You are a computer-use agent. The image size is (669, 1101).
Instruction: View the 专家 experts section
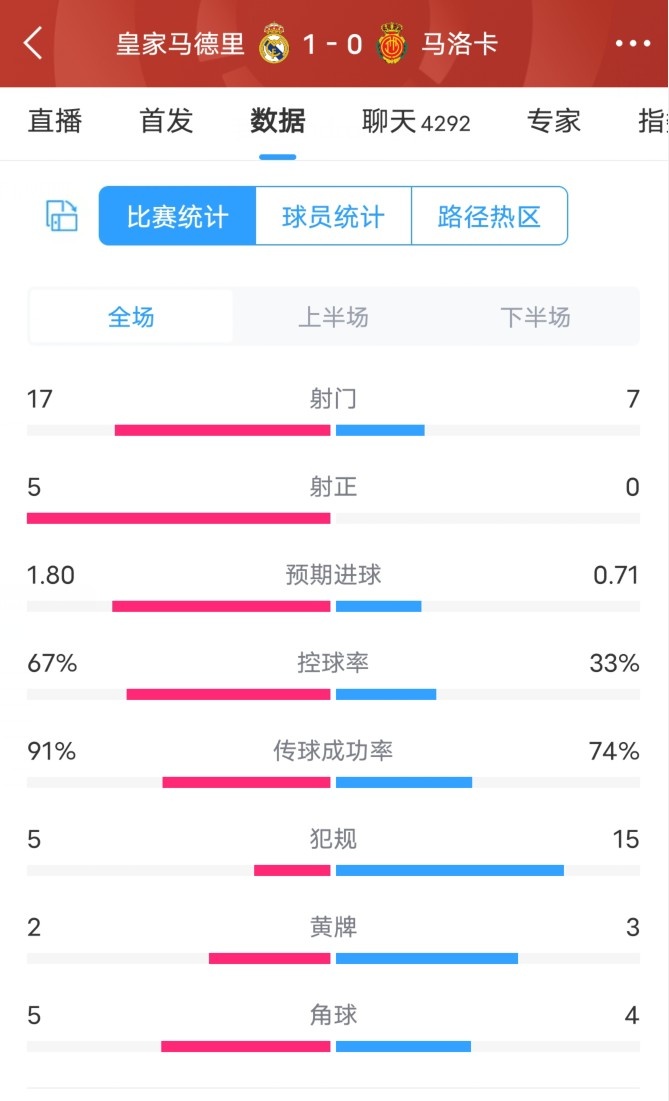tap(553, 121)
